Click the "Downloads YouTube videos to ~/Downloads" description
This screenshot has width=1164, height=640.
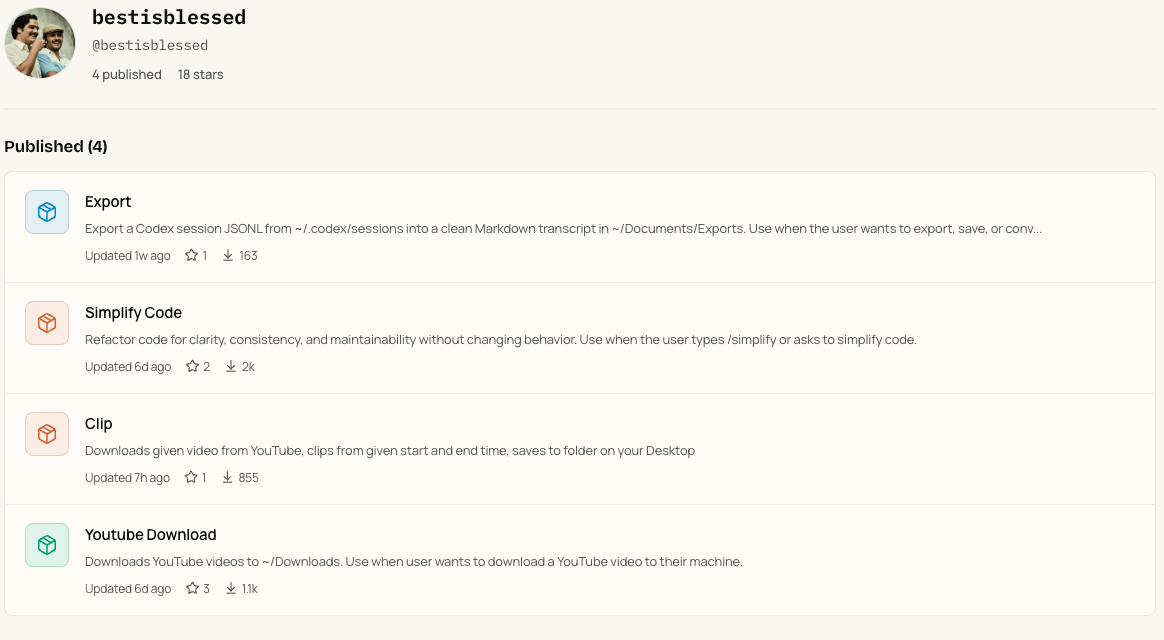click(x=413, y=561)
